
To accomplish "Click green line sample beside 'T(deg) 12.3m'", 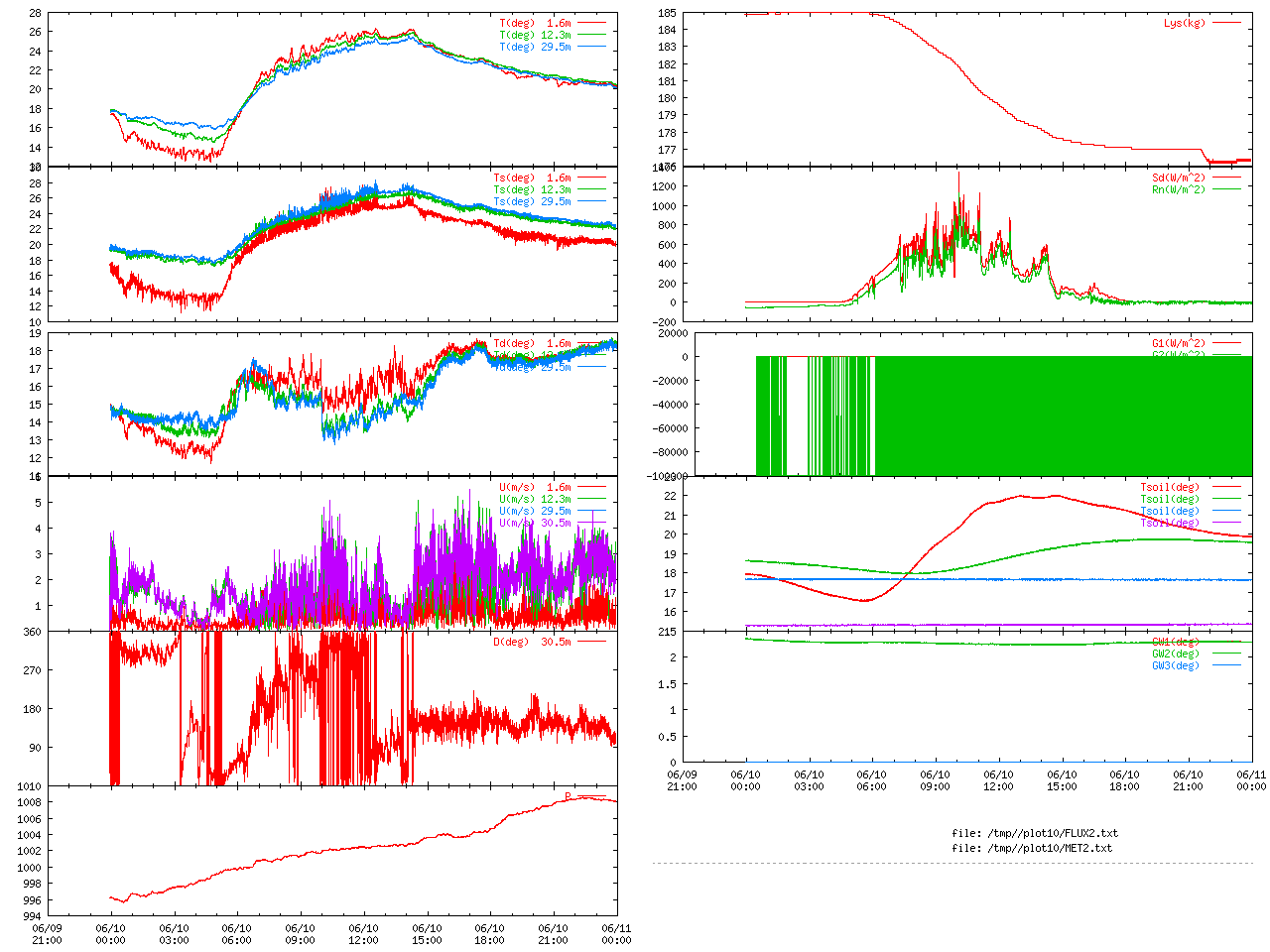I will click(x=591, y=35).
